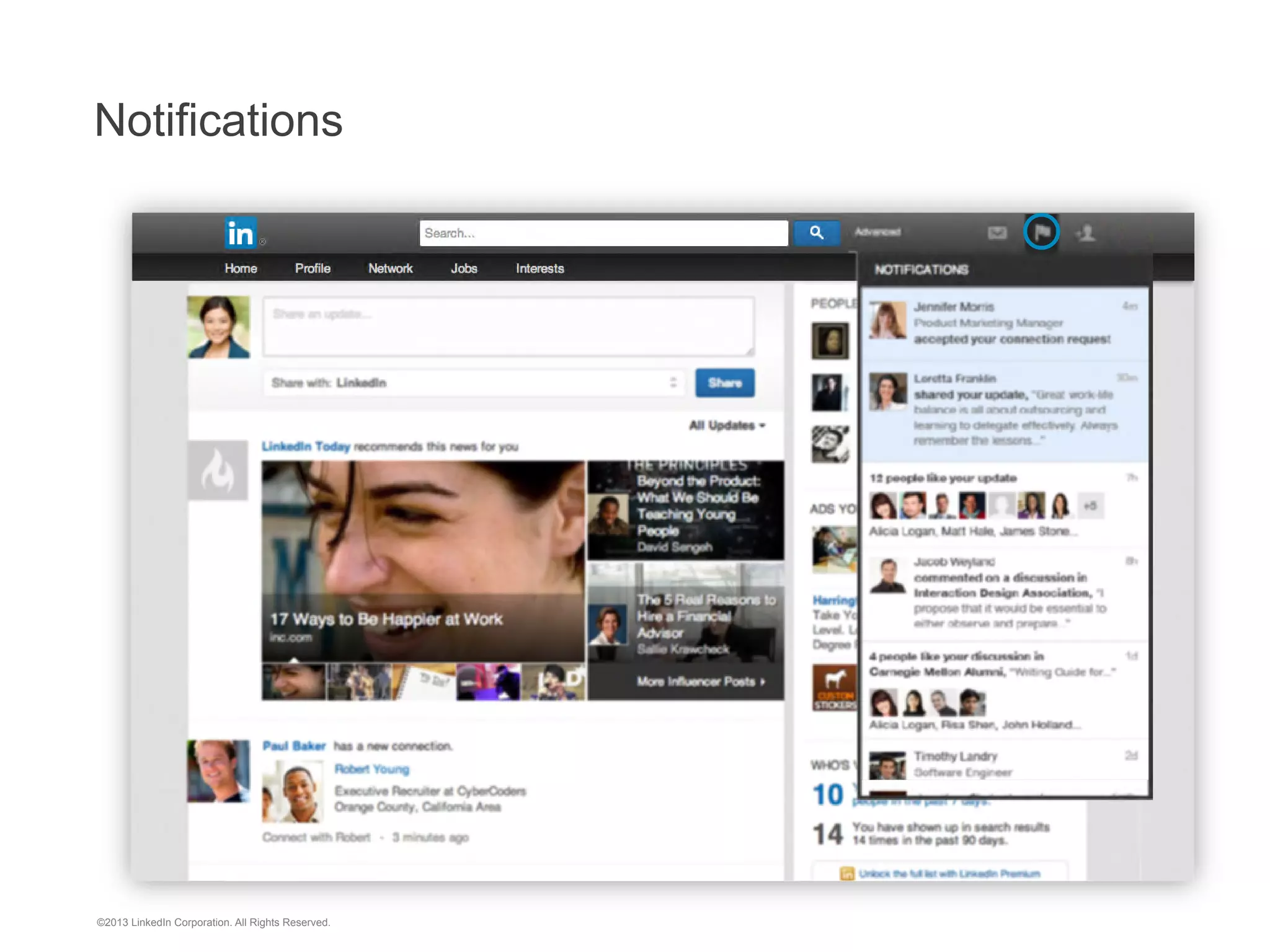The width and height of the screenshot is (1270, 952).
Task: Click the first People You May Know photo
Action: [x=830, y=340]
